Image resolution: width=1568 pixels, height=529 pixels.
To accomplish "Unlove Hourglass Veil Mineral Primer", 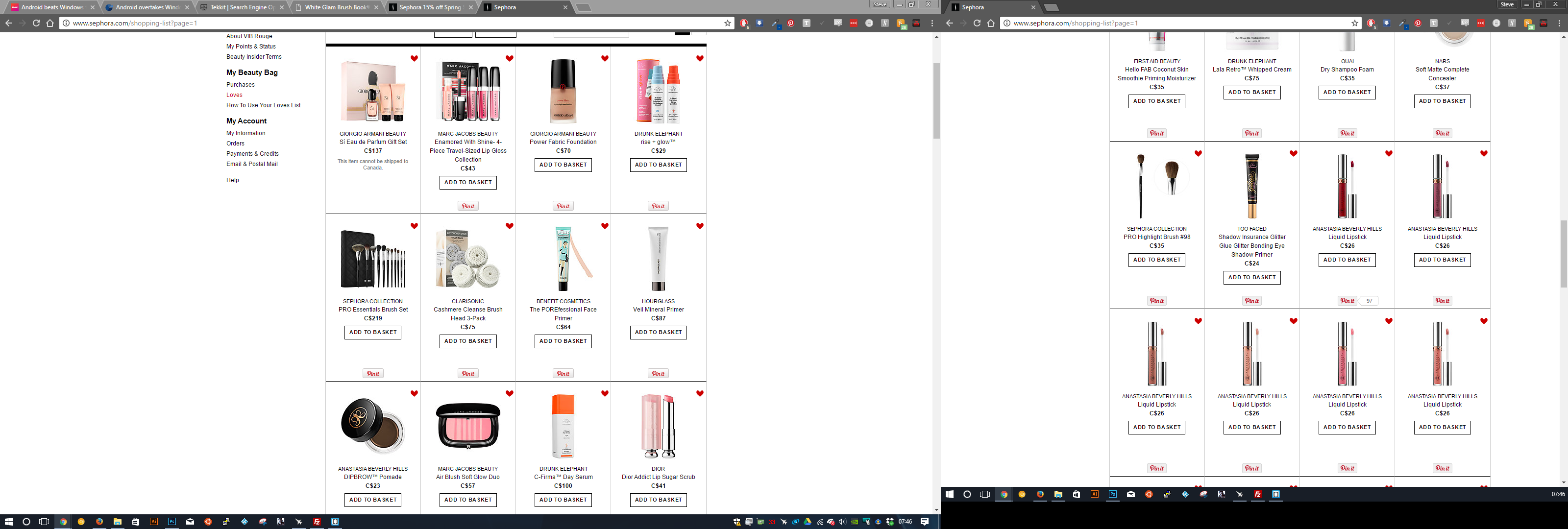I will point(700,226).
